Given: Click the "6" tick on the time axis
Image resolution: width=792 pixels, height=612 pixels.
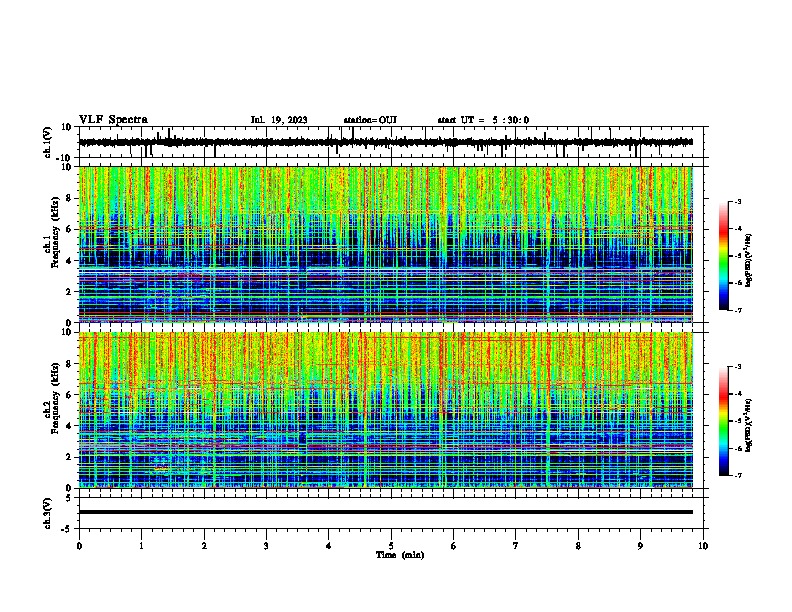Looking at the screenshot, I should (454, 546).
